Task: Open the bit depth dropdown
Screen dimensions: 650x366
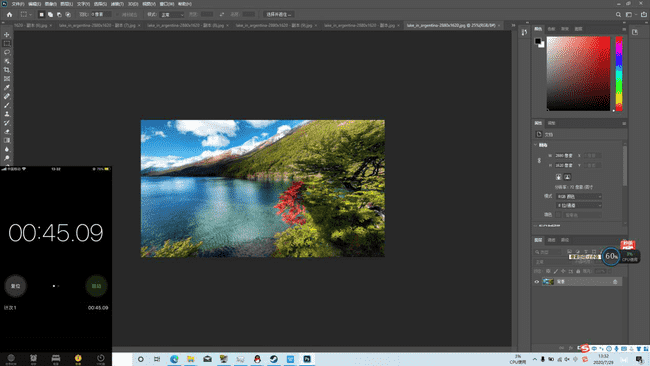Action: tap(579, 206)
